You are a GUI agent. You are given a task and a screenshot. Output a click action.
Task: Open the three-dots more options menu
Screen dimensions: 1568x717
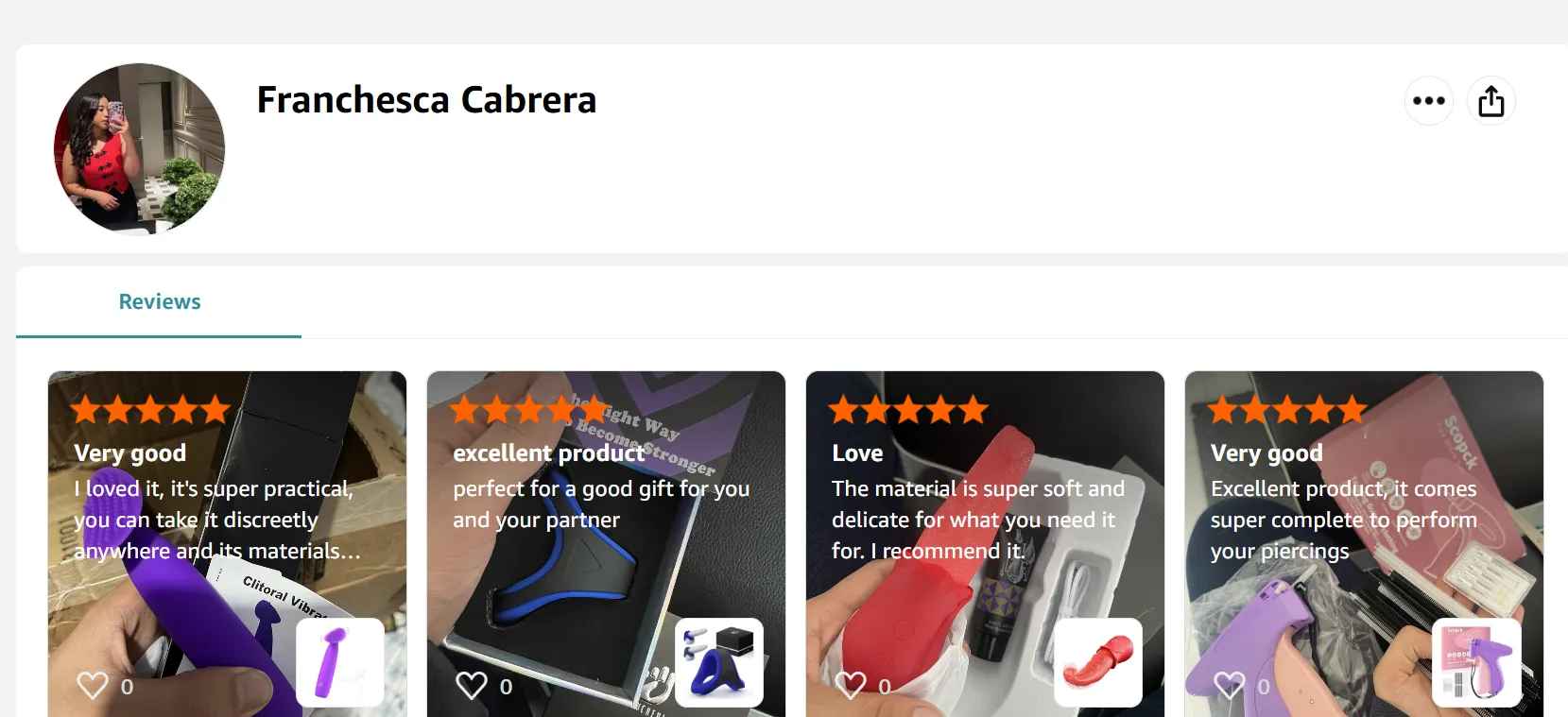coord(1428,100)
